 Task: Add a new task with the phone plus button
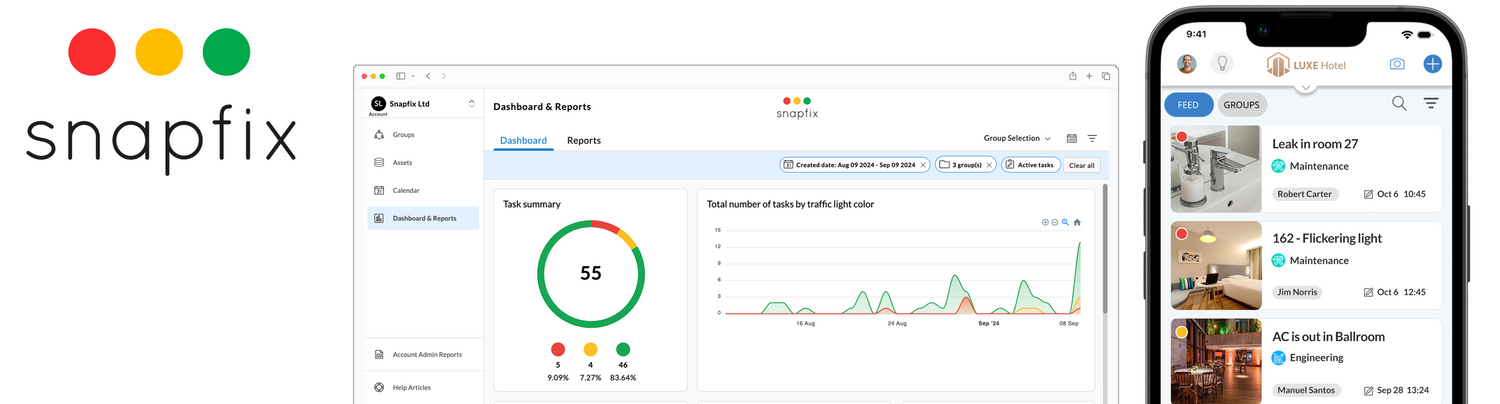pos(1432,64)
